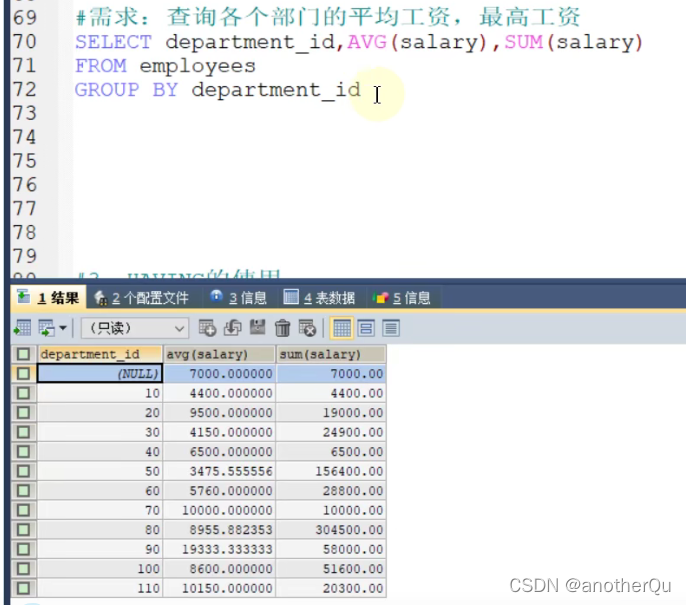The height and width of the screenshot is (605, 686).
Task: Select the 9500.000000 average cell
Action: 220,413
